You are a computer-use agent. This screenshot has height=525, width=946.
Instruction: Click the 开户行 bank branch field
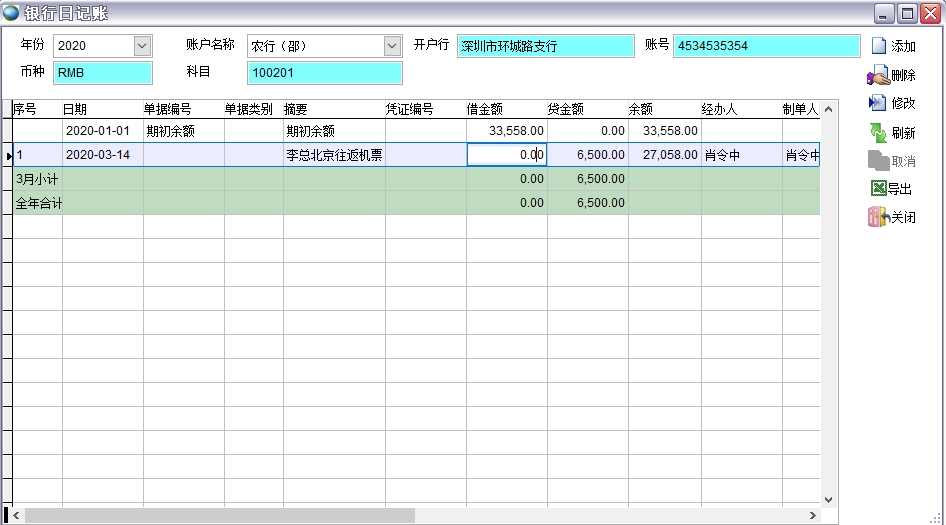(x=545, y=46)
